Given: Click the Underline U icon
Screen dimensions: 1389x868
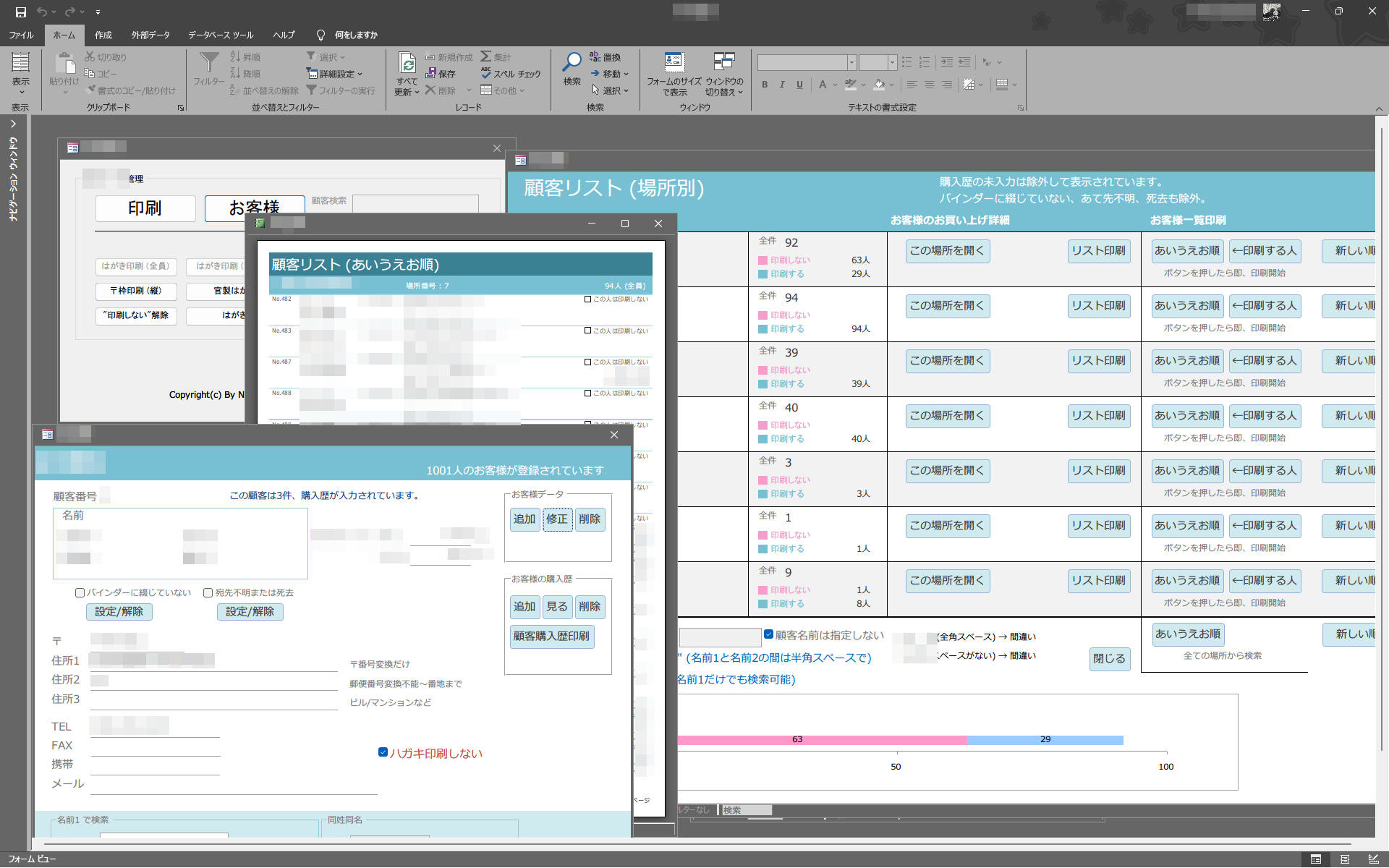Looking at the screenshot, I should 799,85.
